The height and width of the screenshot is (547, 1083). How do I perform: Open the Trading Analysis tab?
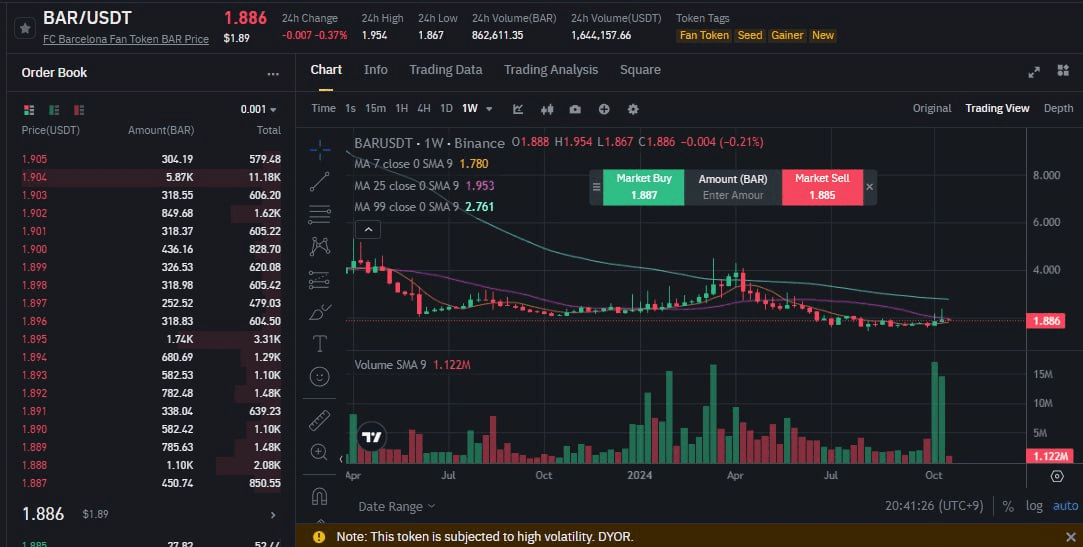click(x=551, y=70)
